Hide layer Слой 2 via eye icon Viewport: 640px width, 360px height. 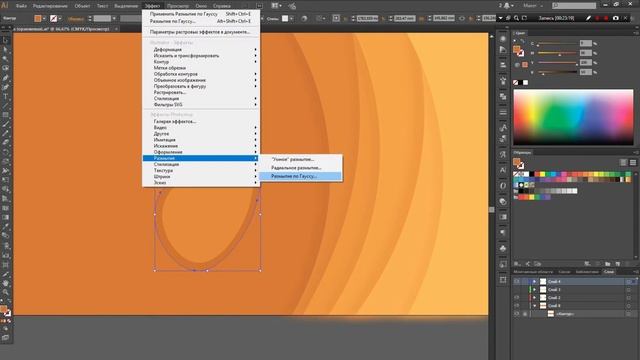(517, 298)
